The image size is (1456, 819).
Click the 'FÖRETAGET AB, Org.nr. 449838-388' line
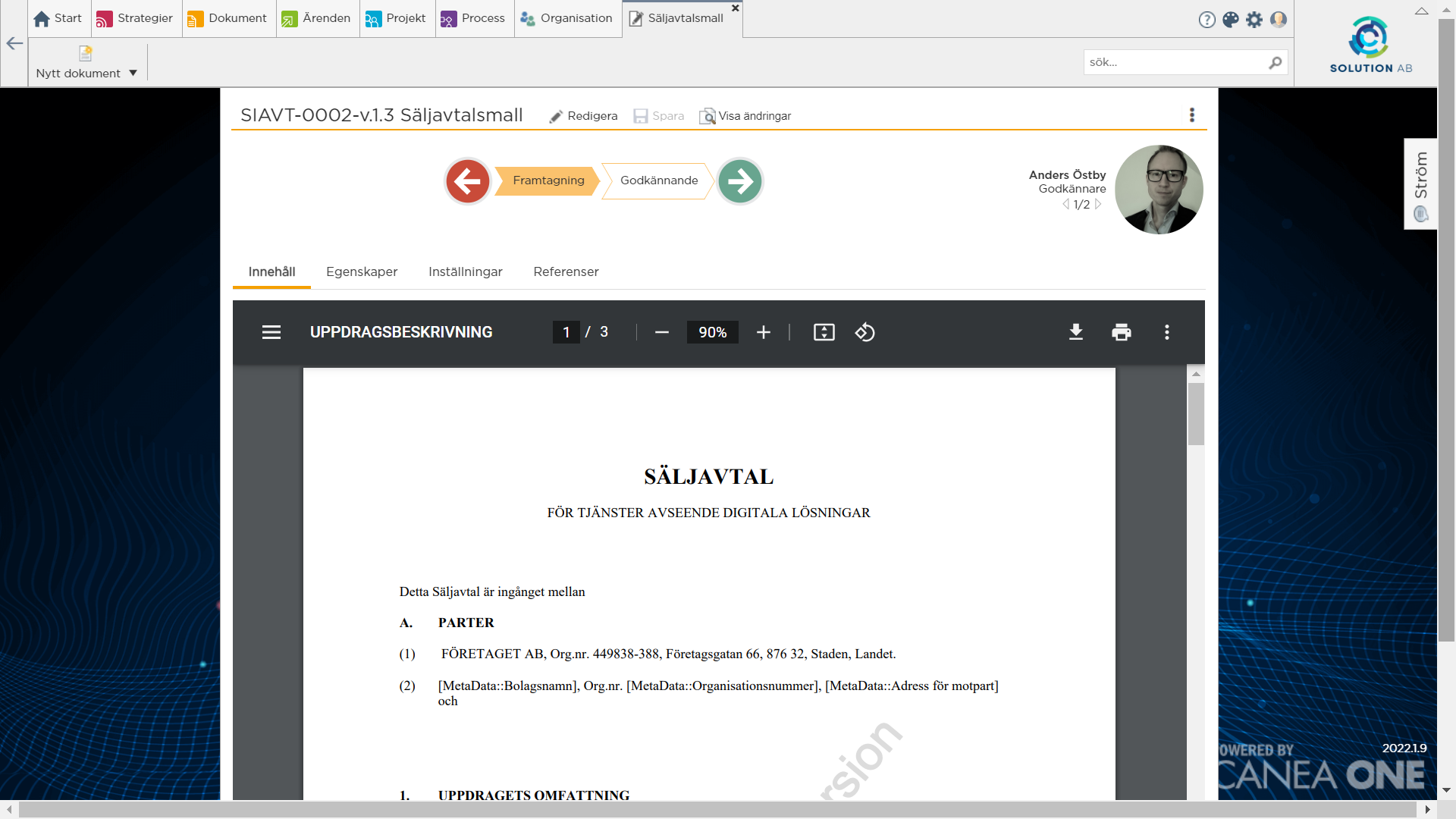(x=668, y=654)
